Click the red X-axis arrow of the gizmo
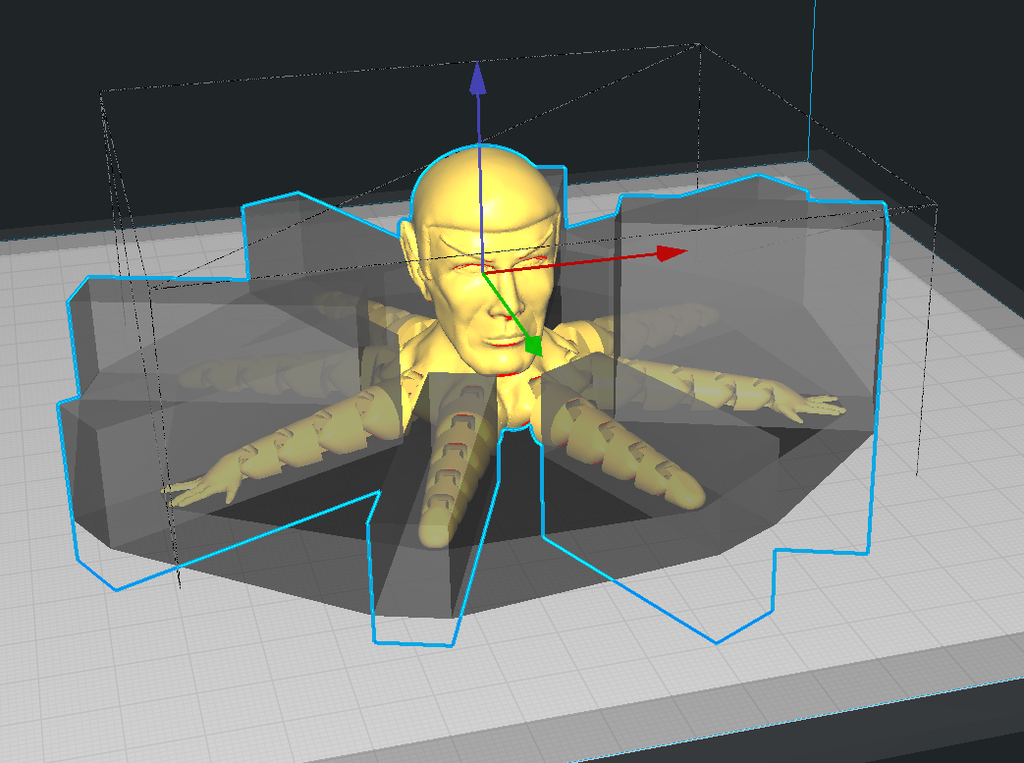 tap(671, 253)
